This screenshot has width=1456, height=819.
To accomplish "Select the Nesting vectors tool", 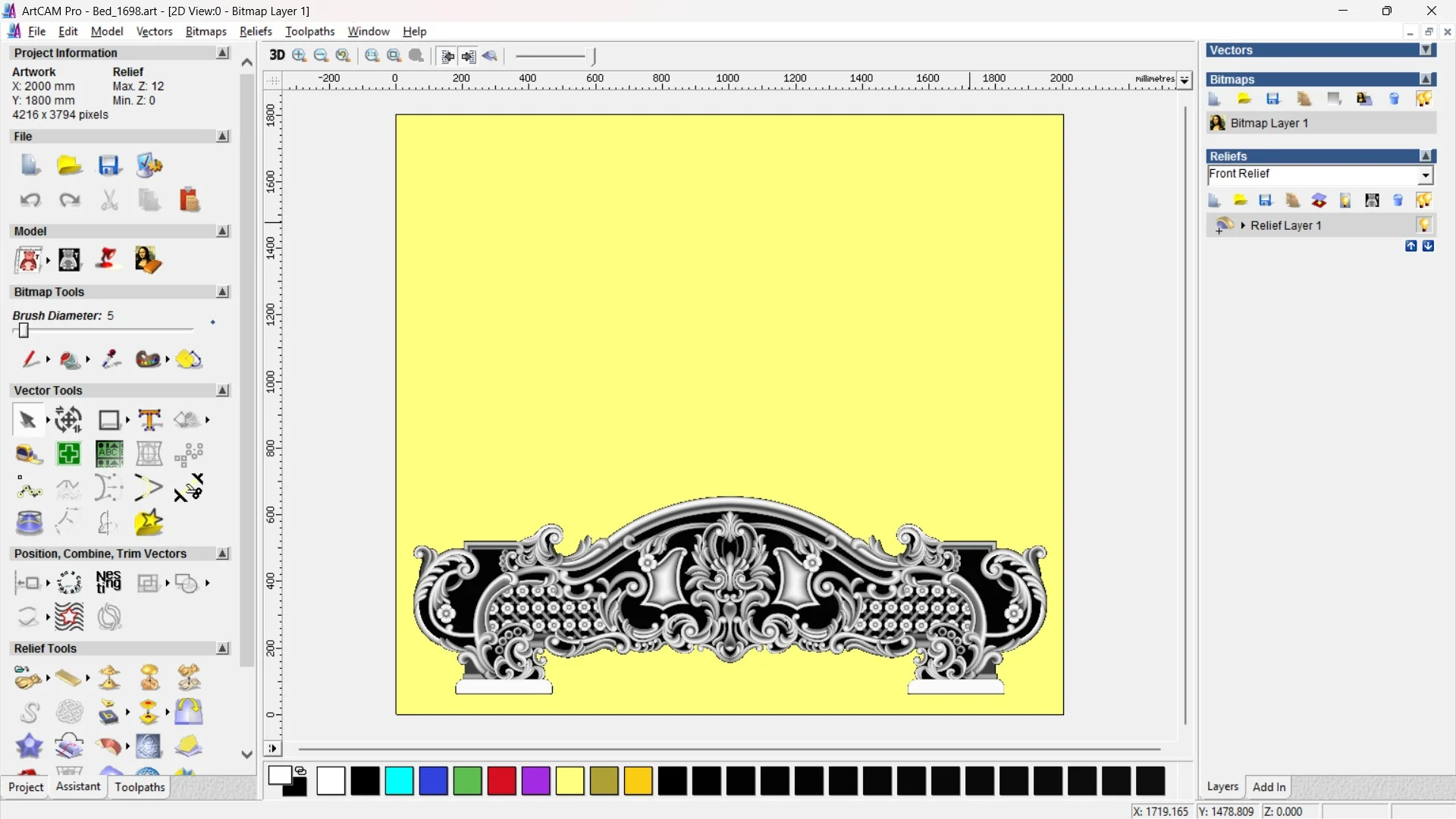I will coord(108,582).
